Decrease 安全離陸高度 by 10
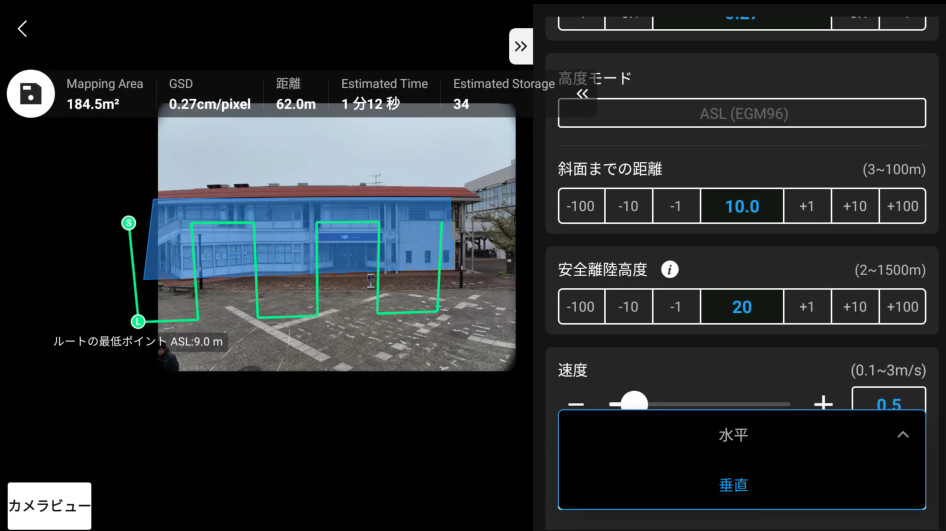The image size is (946, 531). [x=629, y=307]
